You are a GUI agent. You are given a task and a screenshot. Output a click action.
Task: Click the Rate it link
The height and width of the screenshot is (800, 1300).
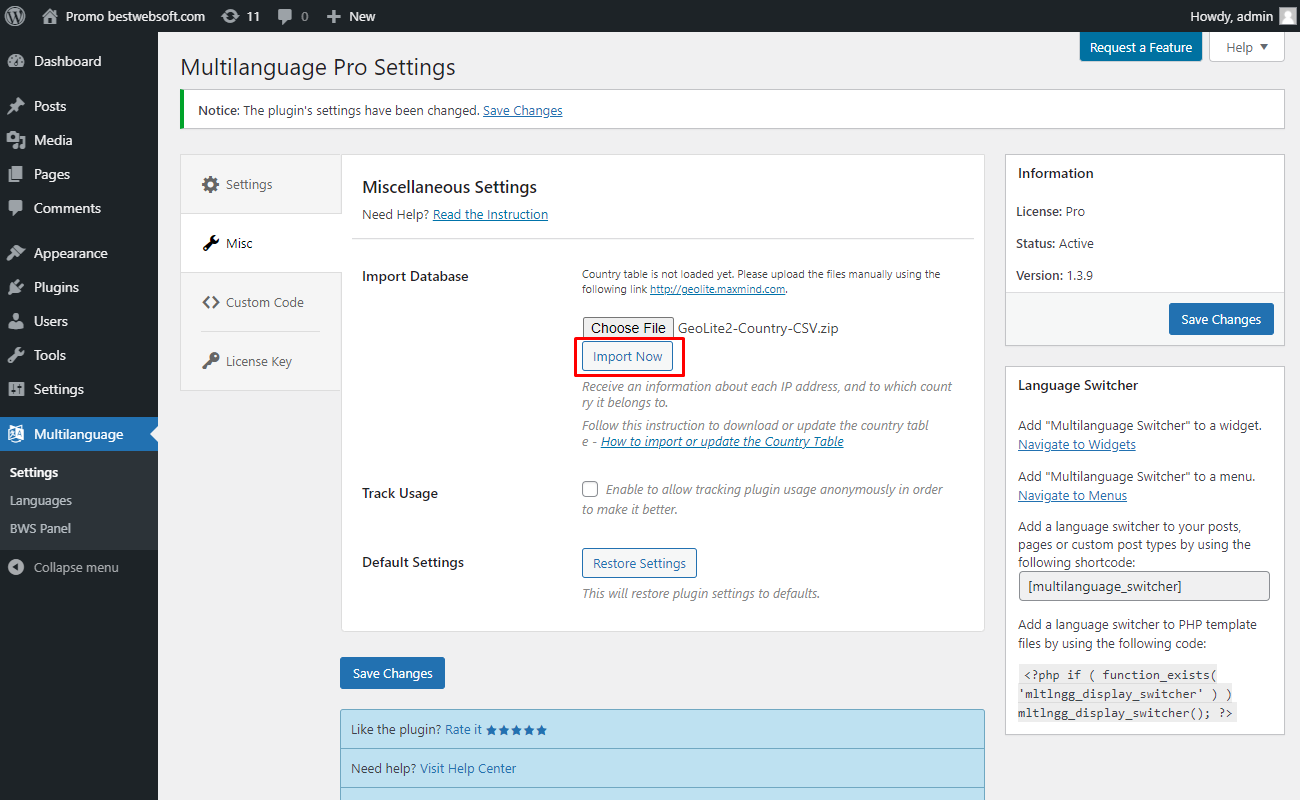(463, 730)
